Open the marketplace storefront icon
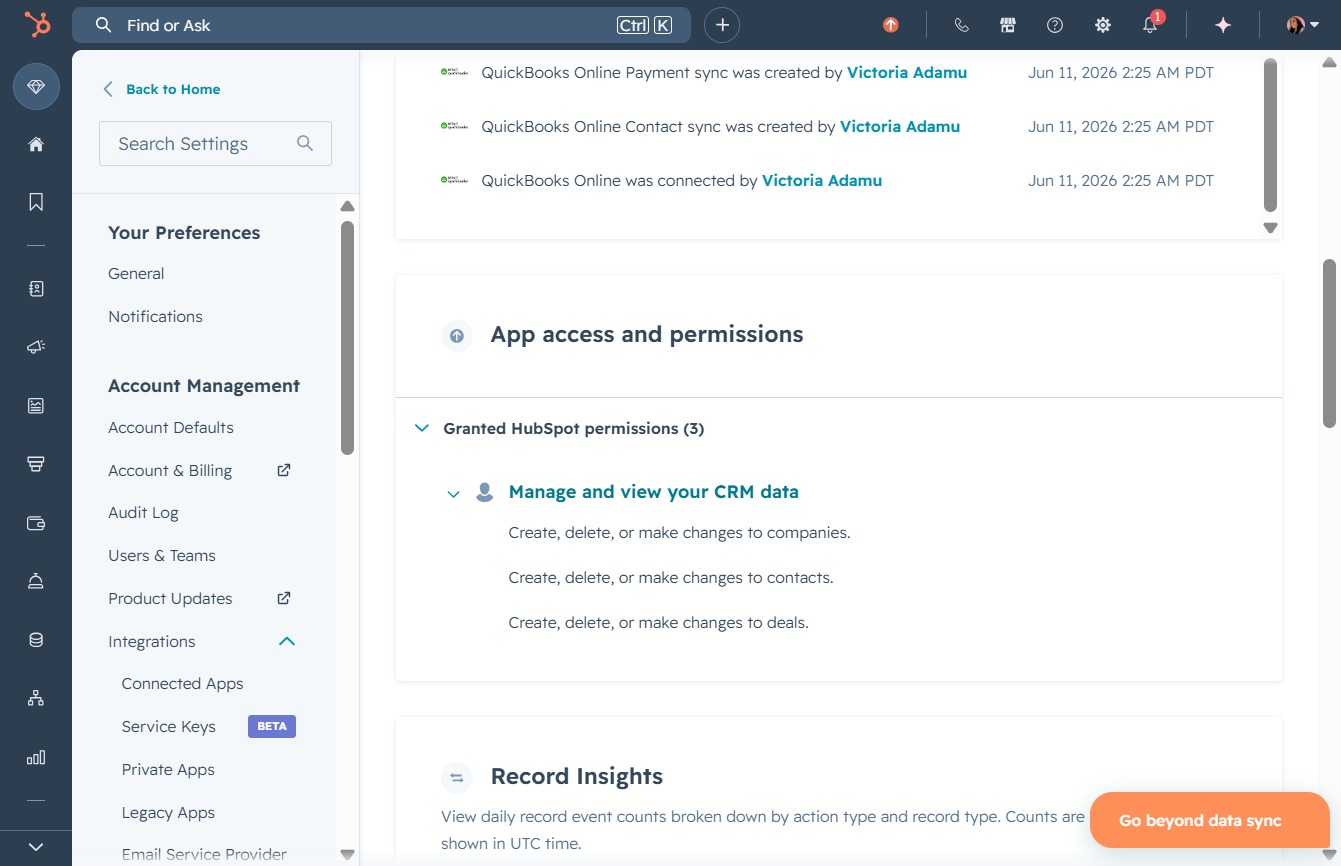 (x=1008, y=25)
